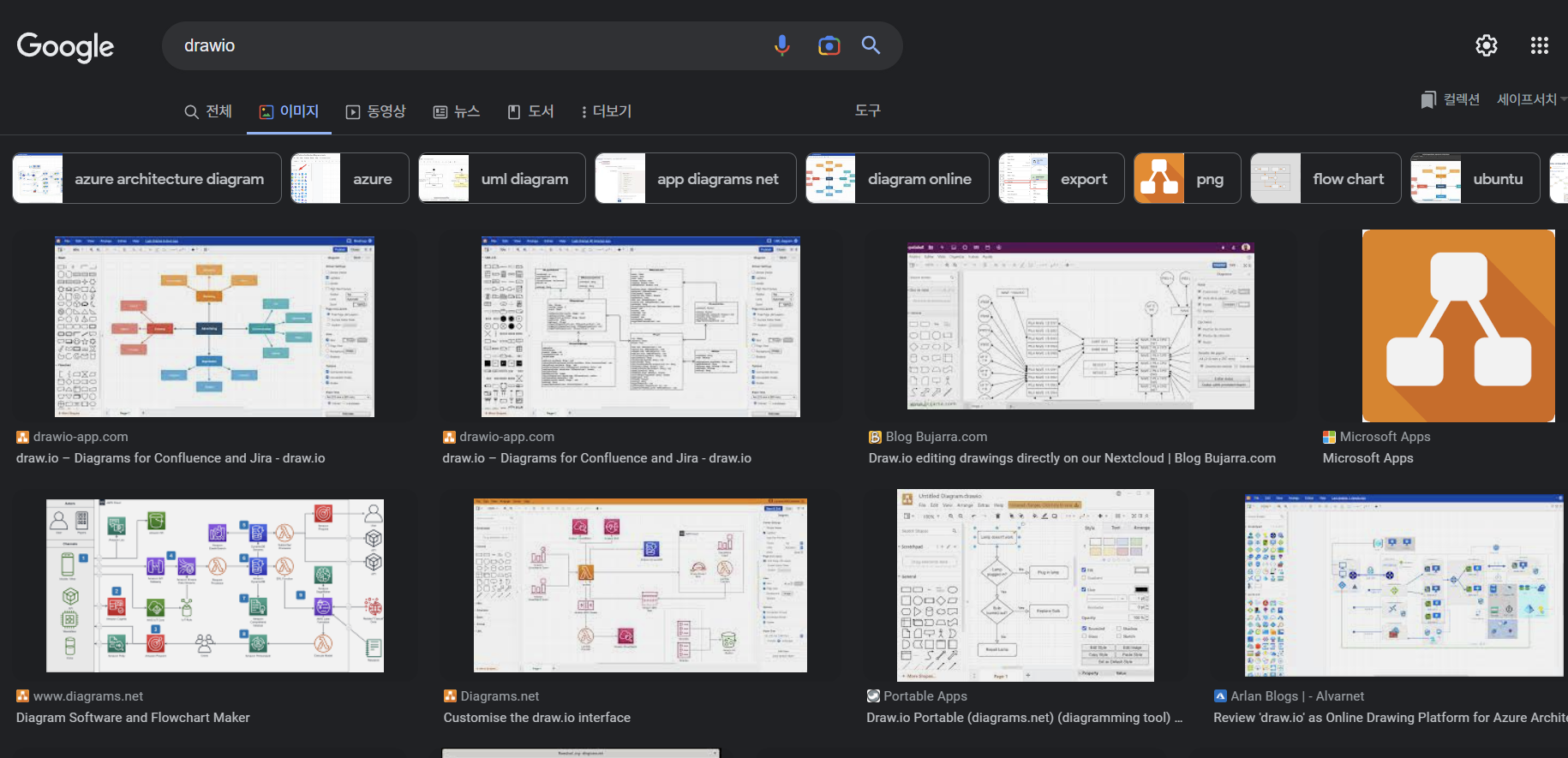This screenshot has width=1568, height=758.
Task: Click the Arlan Blogs | Alvarnet source label
Action: [x=1297, y=696]
